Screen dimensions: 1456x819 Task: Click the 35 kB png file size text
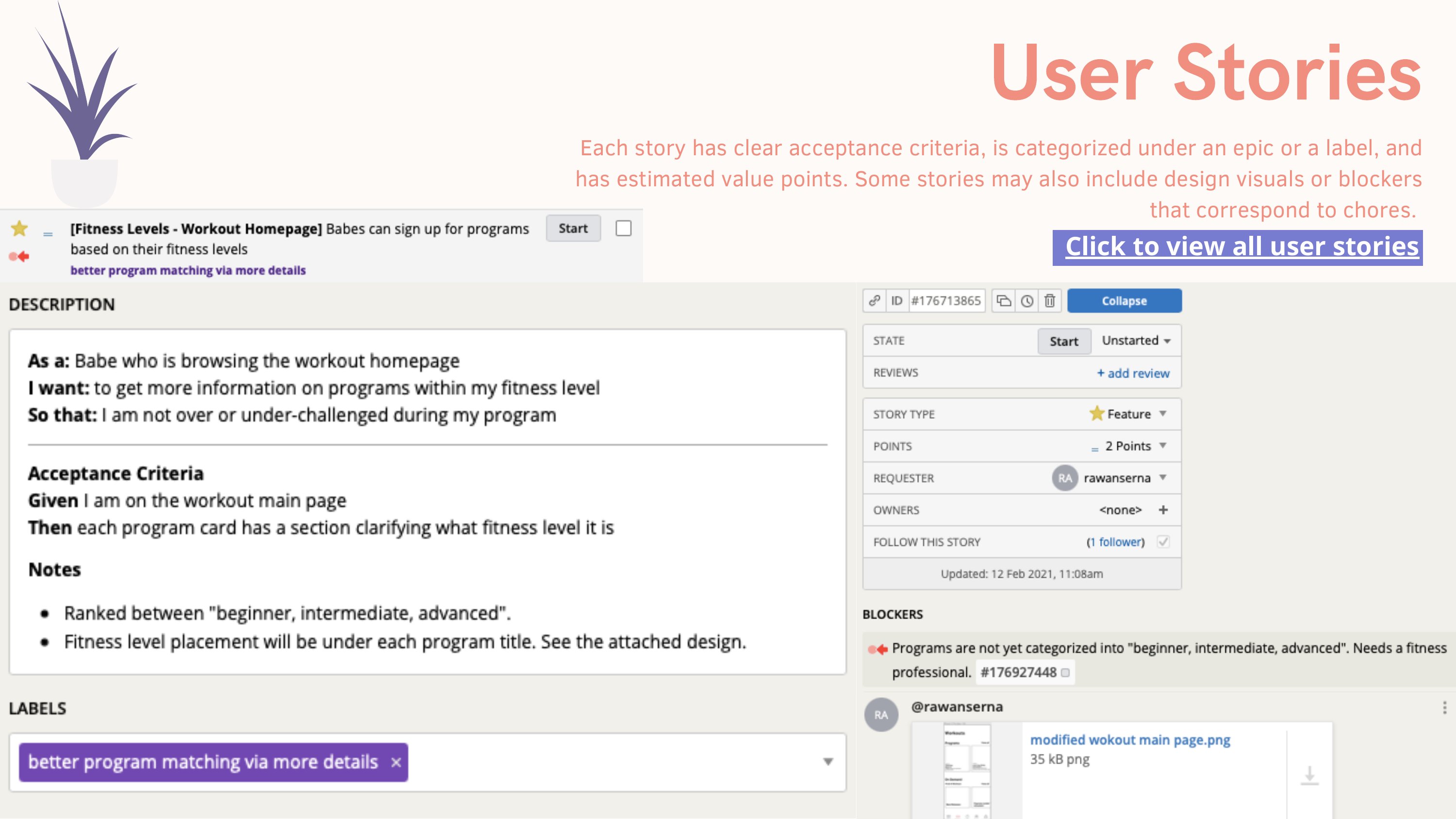(x=1059, y=760)
